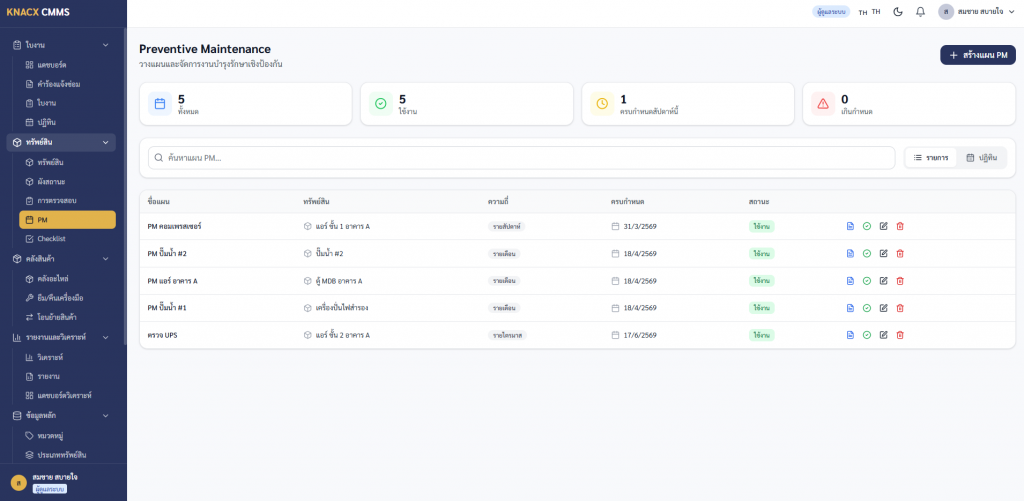This screenshot has height=501, width=1024.
Task: Open Checklist in the sidebar
Action: tap(51, 239)
